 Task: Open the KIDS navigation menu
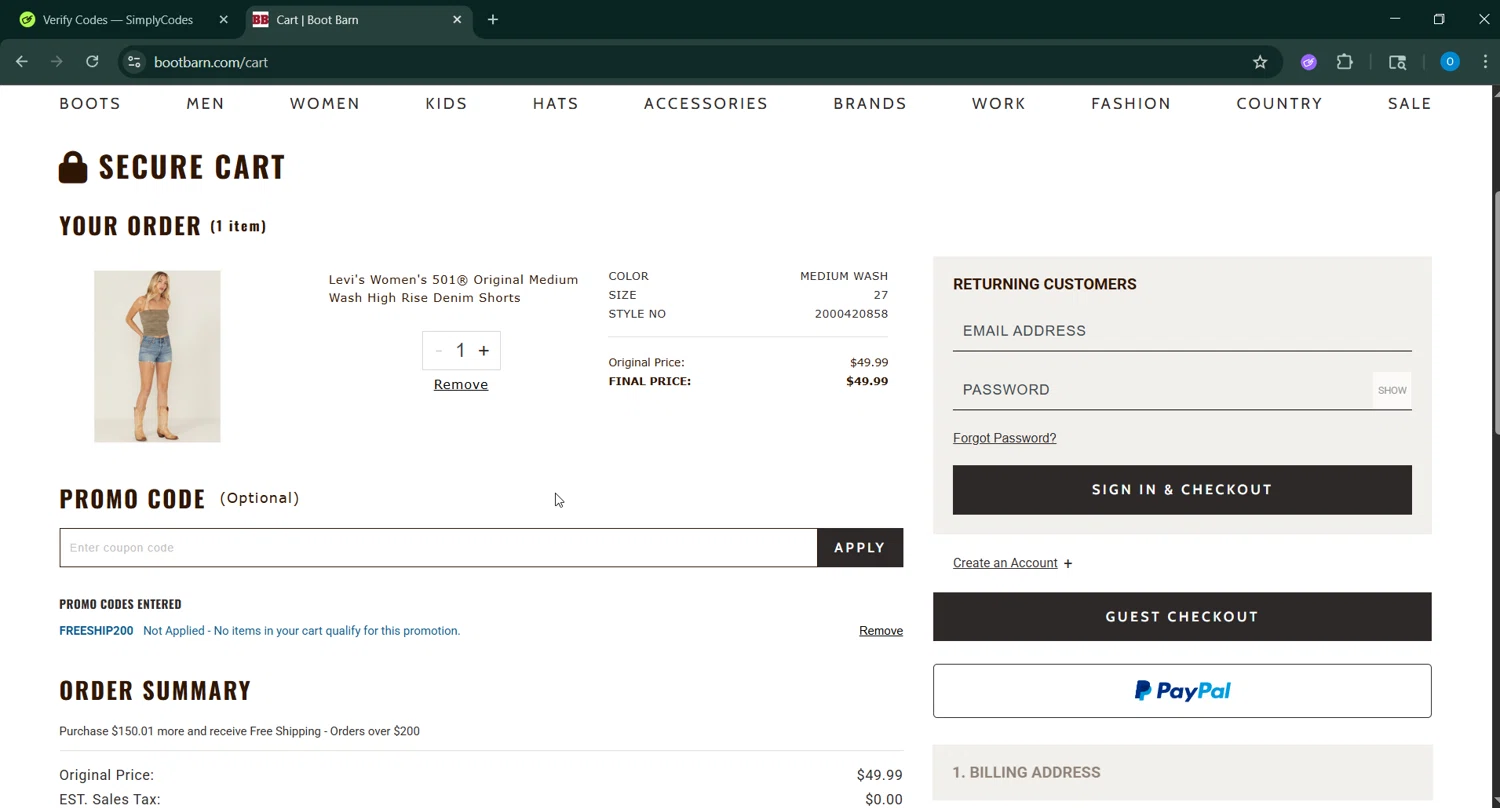(446, 103)
